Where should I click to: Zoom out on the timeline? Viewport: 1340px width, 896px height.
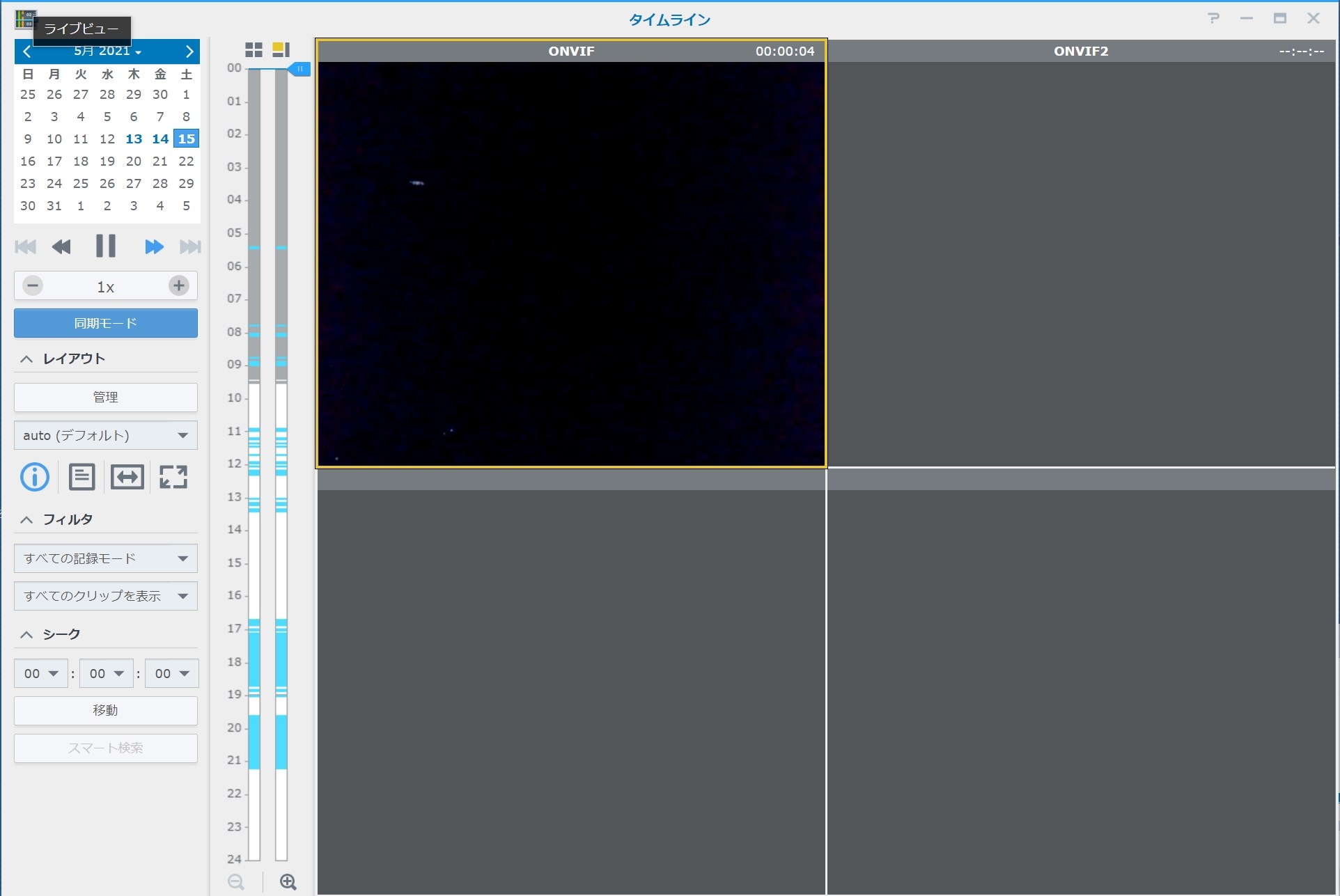click(236, 882)
